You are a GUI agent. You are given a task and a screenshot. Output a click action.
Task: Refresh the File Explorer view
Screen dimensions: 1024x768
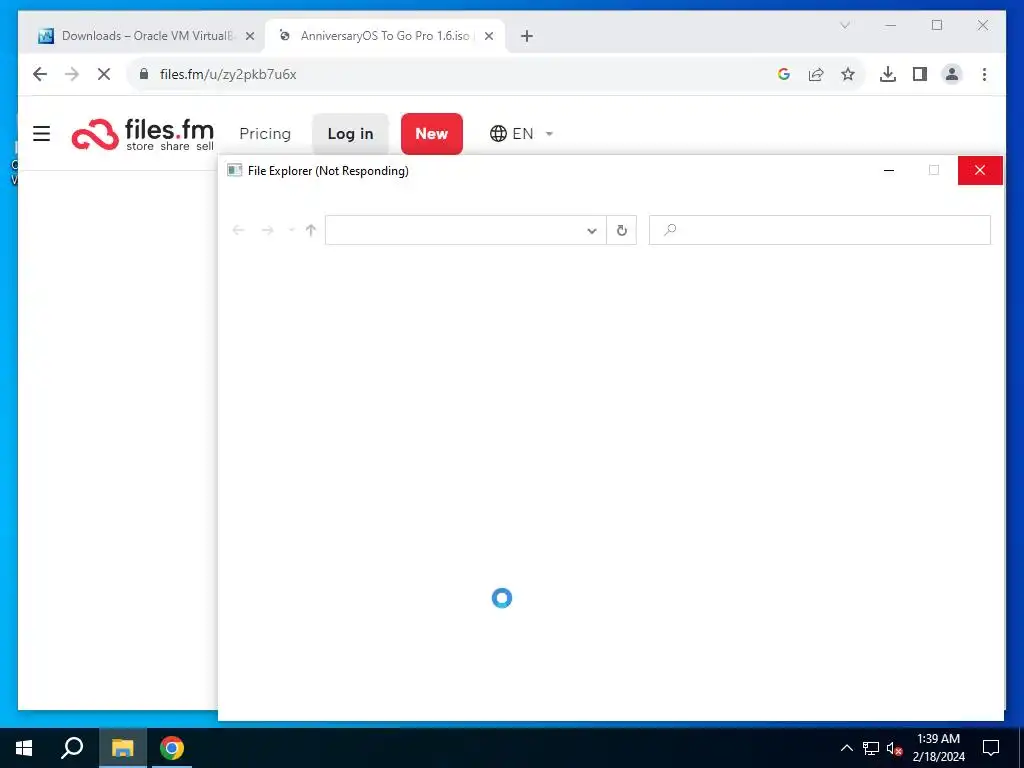(x=622, y=230)
